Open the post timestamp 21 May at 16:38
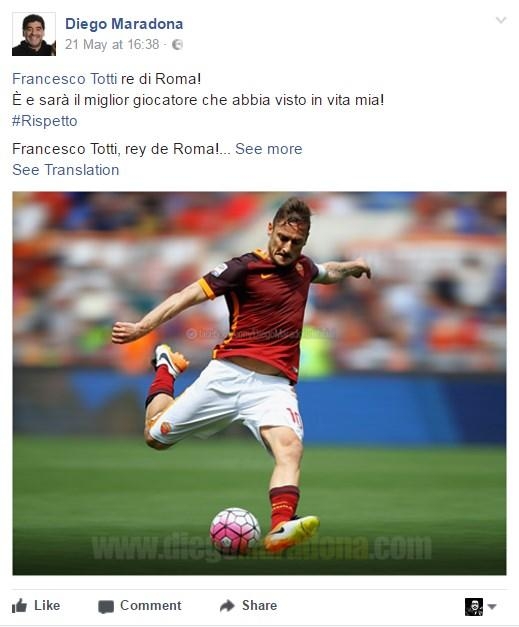519x627 pixels. pos(112,44)
